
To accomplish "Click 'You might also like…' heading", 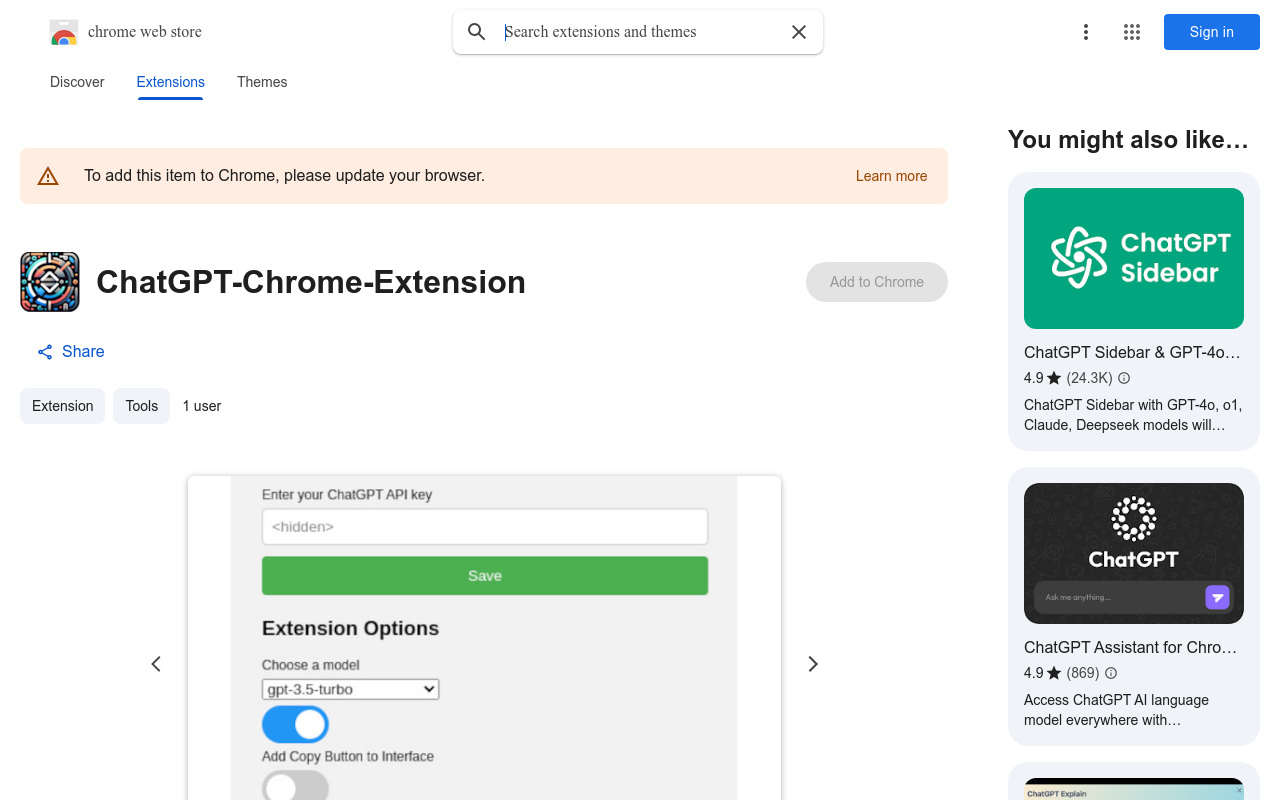I will pos(1128,140).
